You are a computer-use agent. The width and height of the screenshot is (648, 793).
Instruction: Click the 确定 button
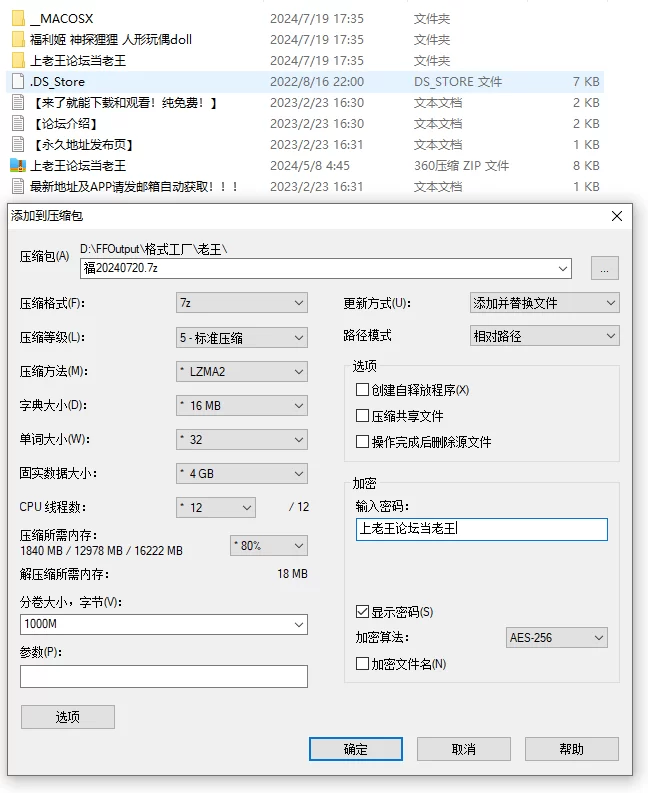click(x=356, y=749)
